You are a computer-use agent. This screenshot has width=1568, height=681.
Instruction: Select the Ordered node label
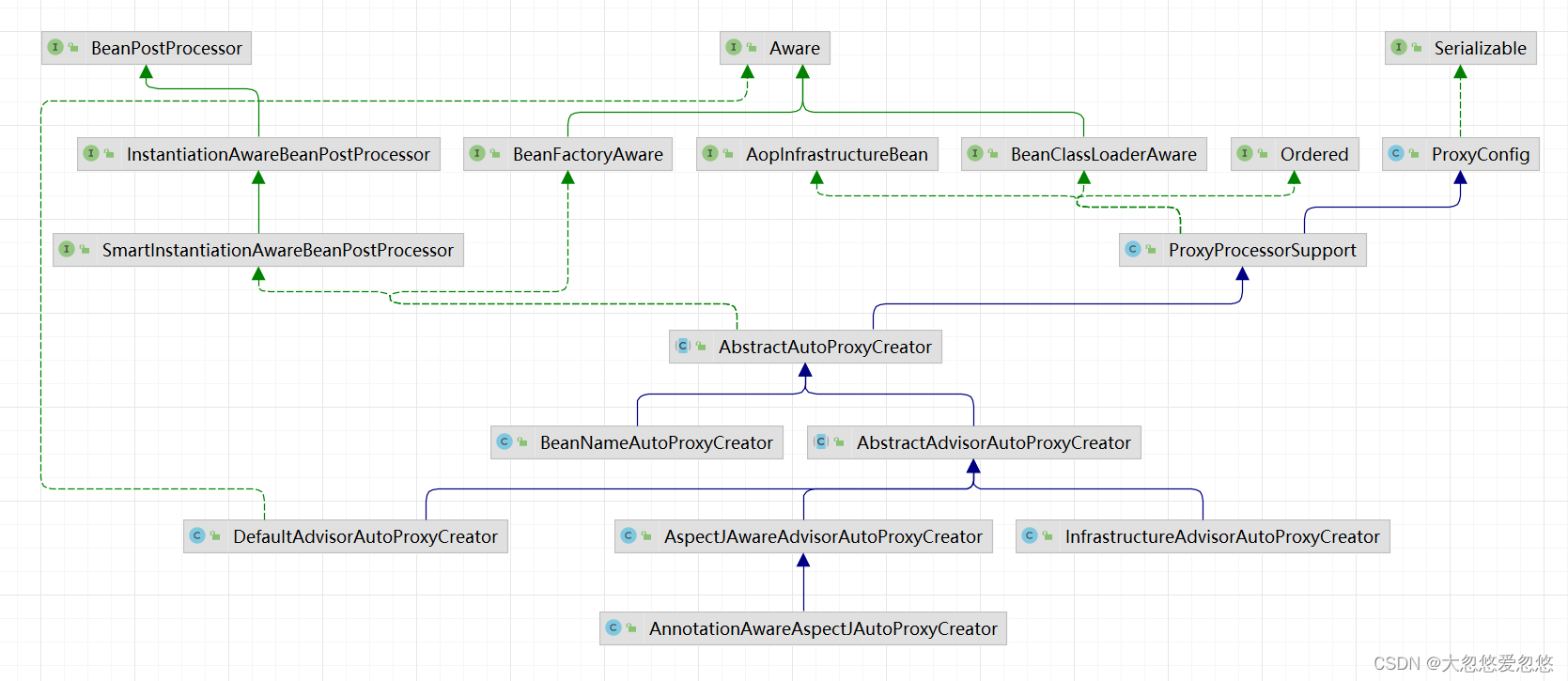click(1314, 154)
